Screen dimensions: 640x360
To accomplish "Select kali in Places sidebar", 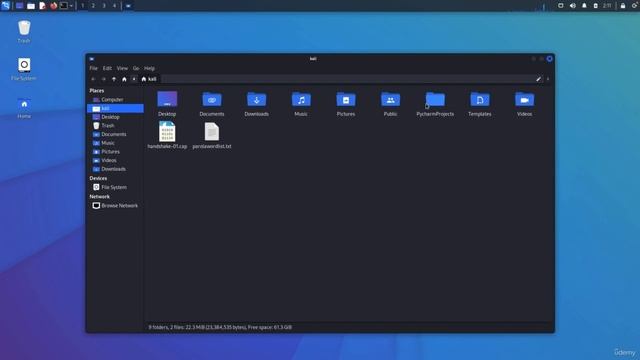I will pos(116,108).
